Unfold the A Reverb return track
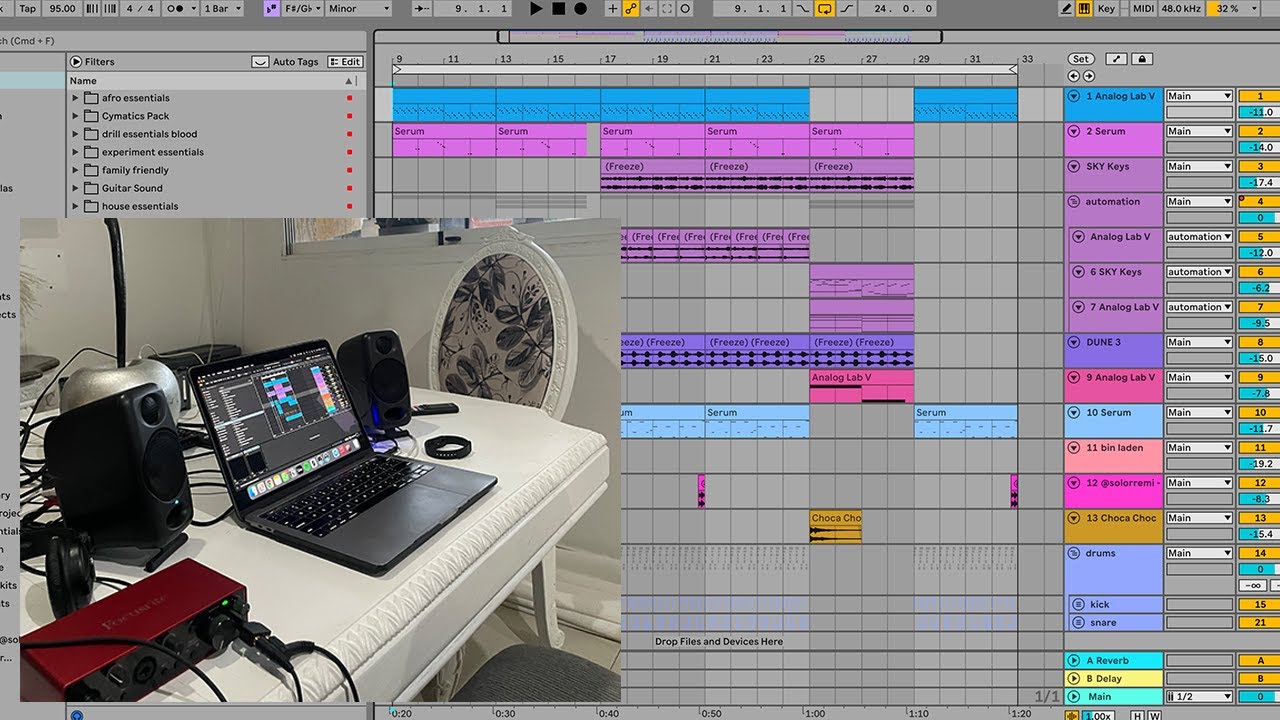 pos(1075,660)
